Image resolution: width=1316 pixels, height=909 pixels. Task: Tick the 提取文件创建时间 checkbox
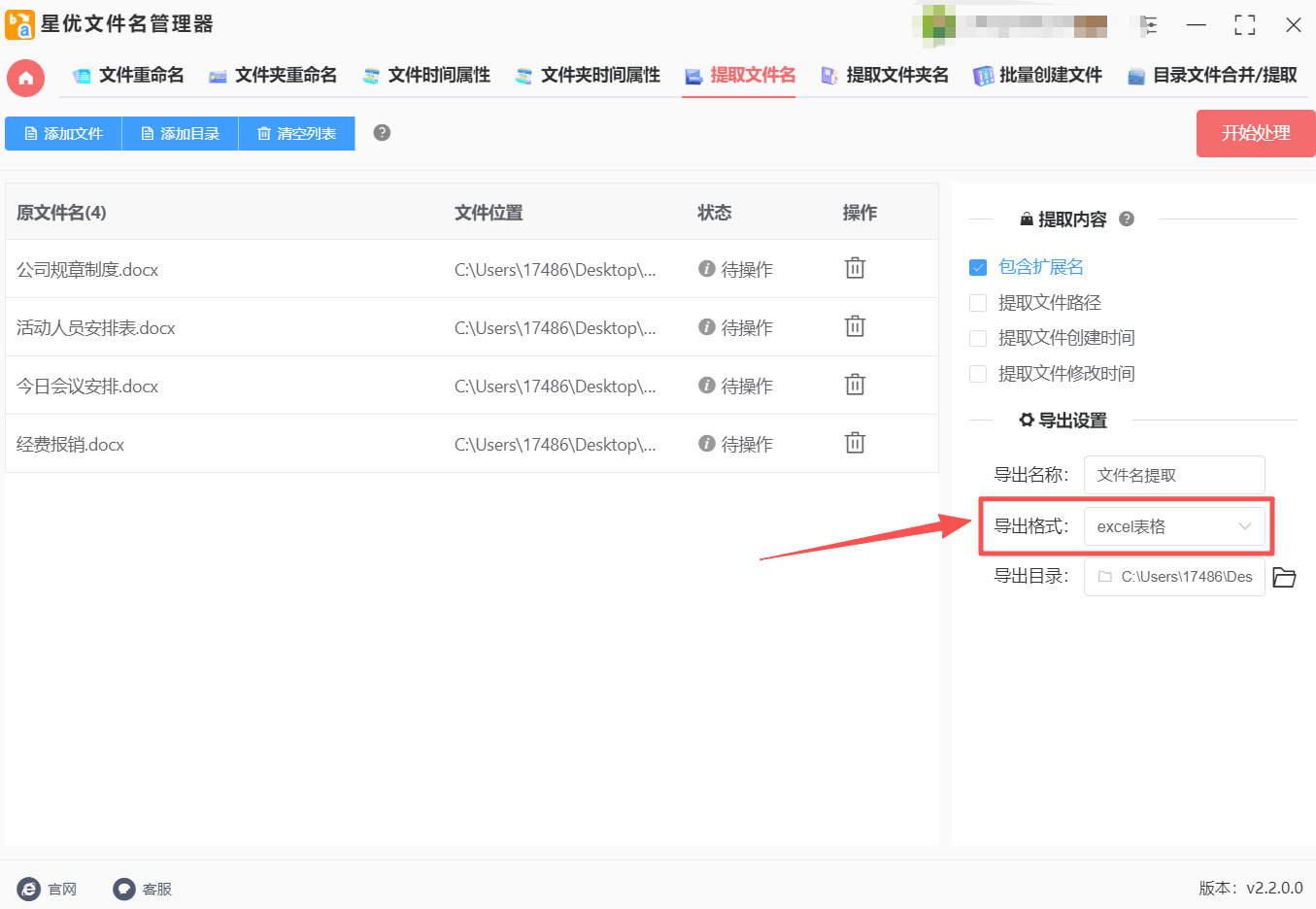click(x=978, y=338)
